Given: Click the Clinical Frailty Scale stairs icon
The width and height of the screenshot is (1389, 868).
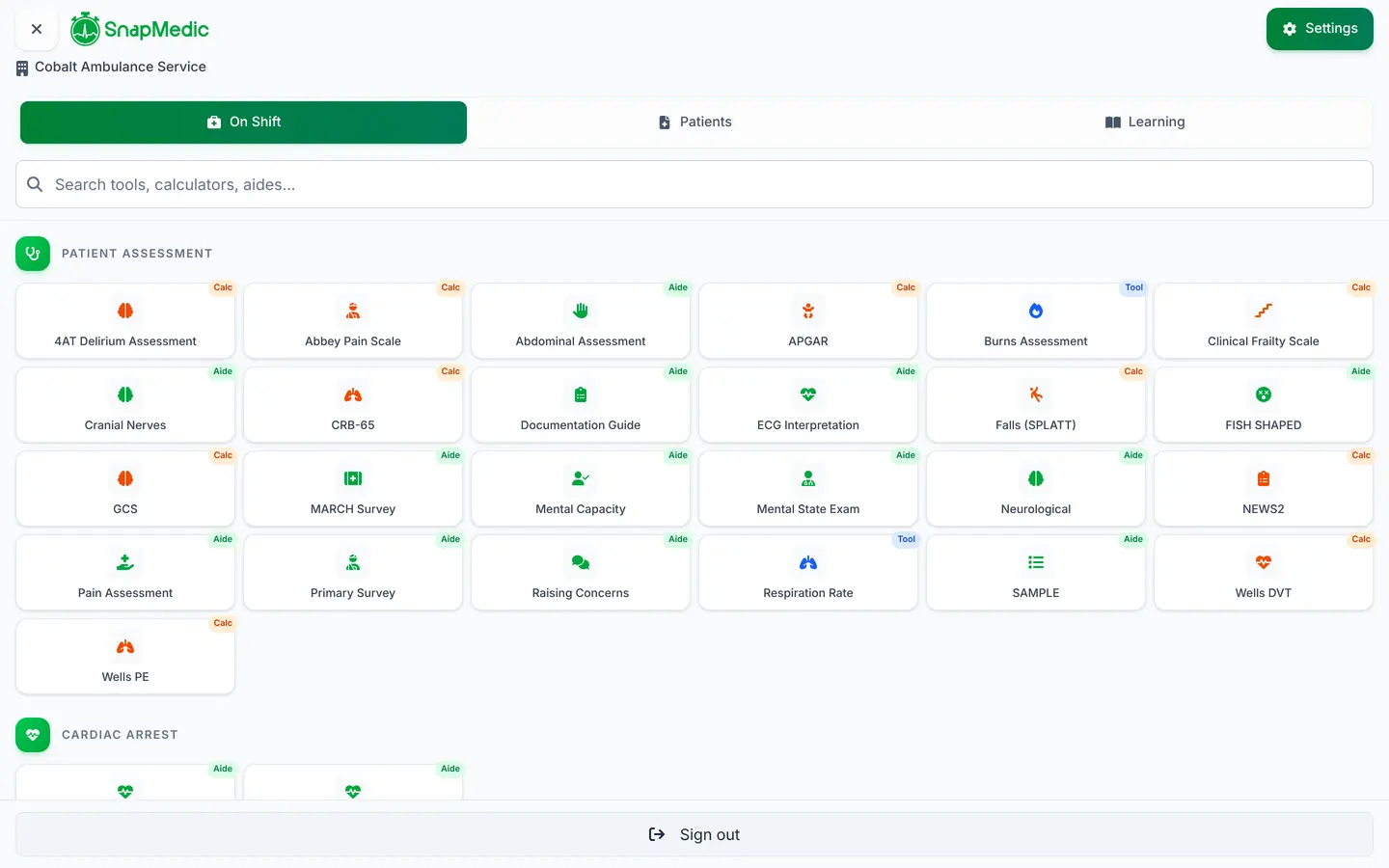Looking at the screenshot, I should (1264, 311).
